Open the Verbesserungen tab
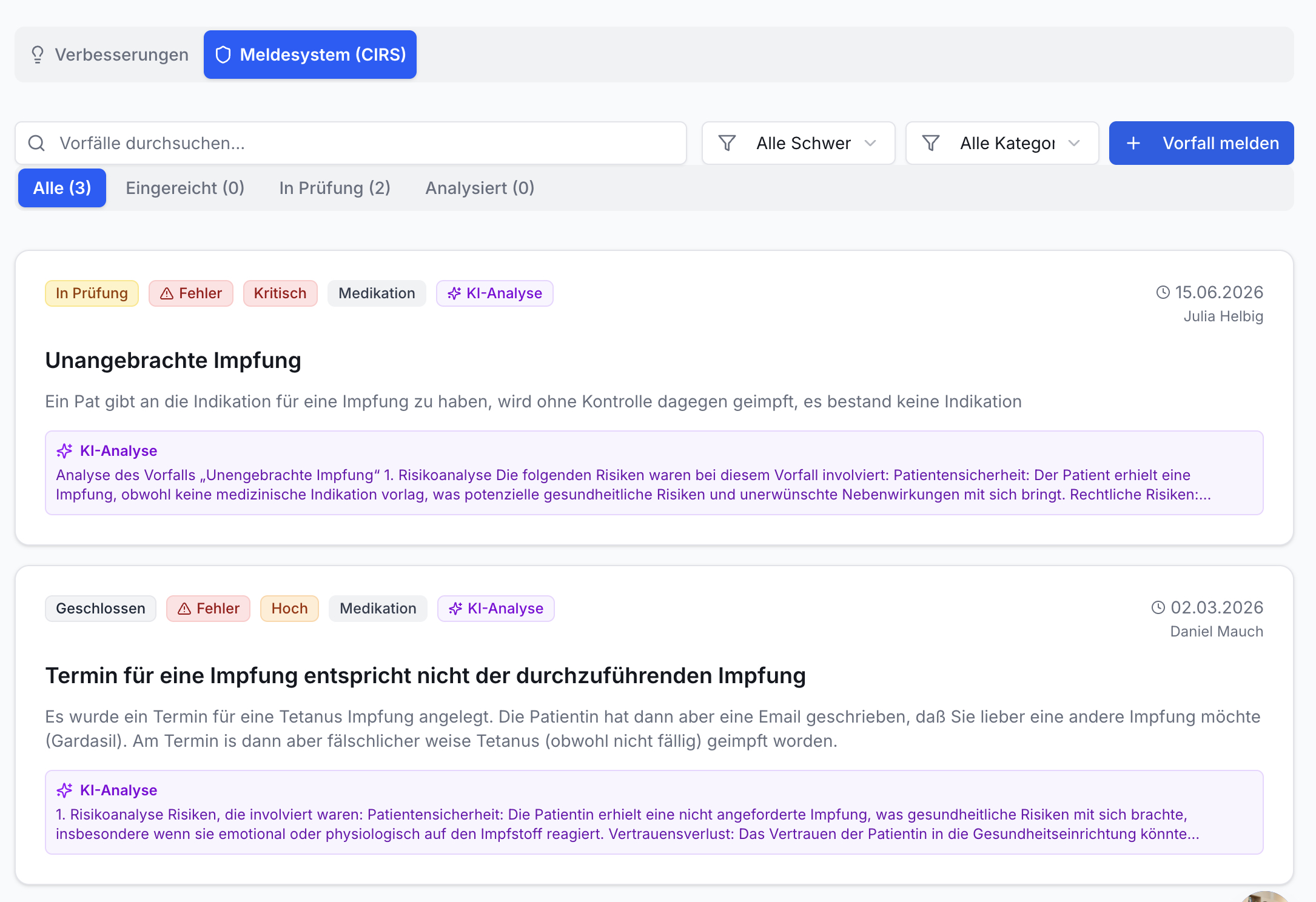Screen dimensions: 1316x902 [x=110, y=55]
